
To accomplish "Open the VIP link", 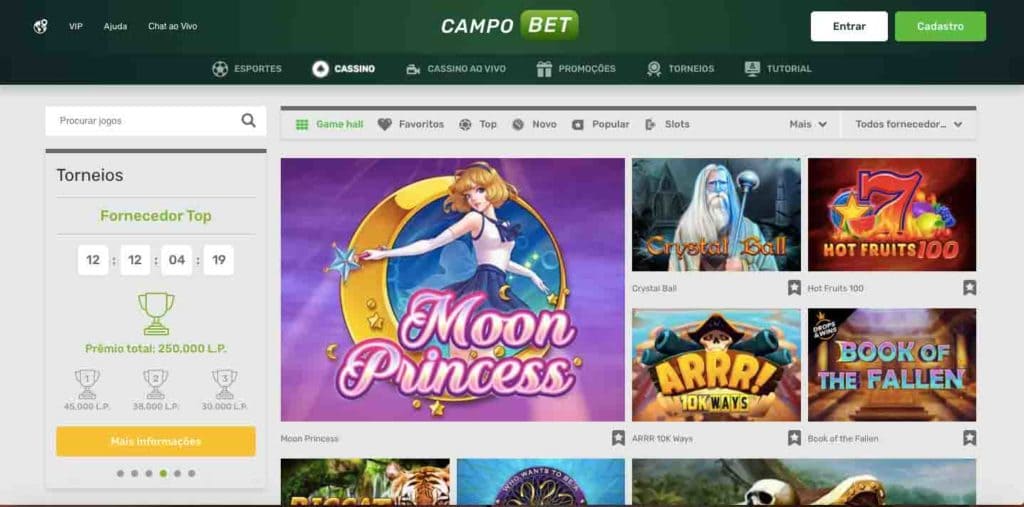I will click(x=76, y=27).
